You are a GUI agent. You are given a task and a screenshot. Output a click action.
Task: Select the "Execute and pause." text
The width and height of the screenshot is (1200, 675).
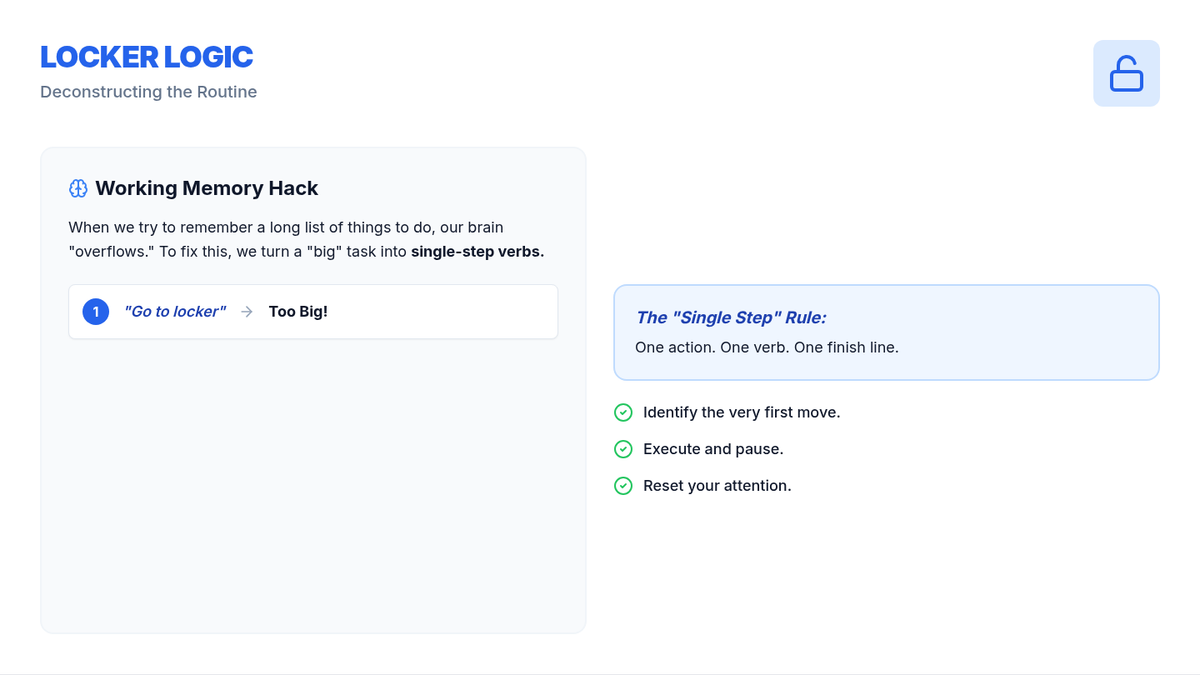[713, 449]
